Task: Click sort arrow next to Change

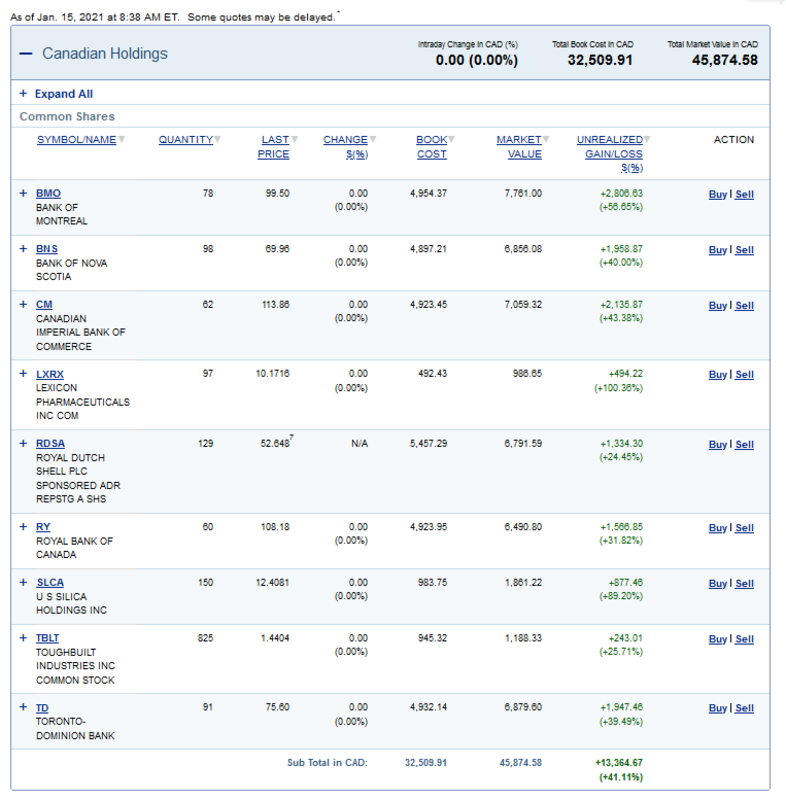Action: (373, 139)
